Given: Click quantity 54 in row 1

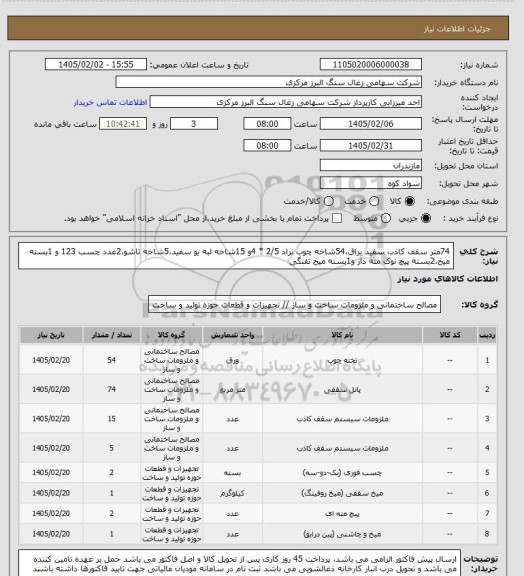Looking at the screenshot, I should (x=112, y=360).
